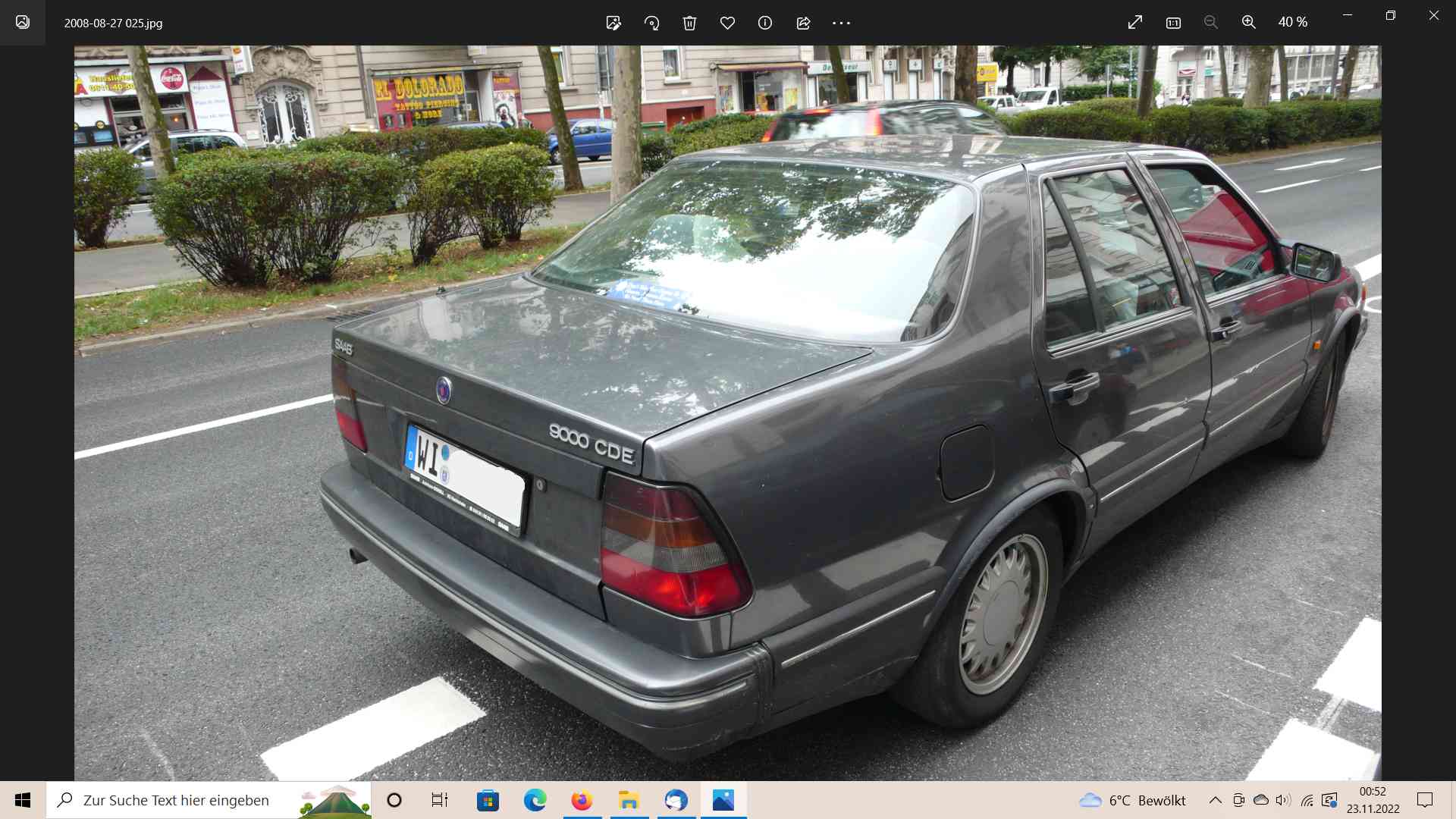Click Meet Now tray icon
1456x819 pixels.
pyautogui.click(x=1238, y=800)
